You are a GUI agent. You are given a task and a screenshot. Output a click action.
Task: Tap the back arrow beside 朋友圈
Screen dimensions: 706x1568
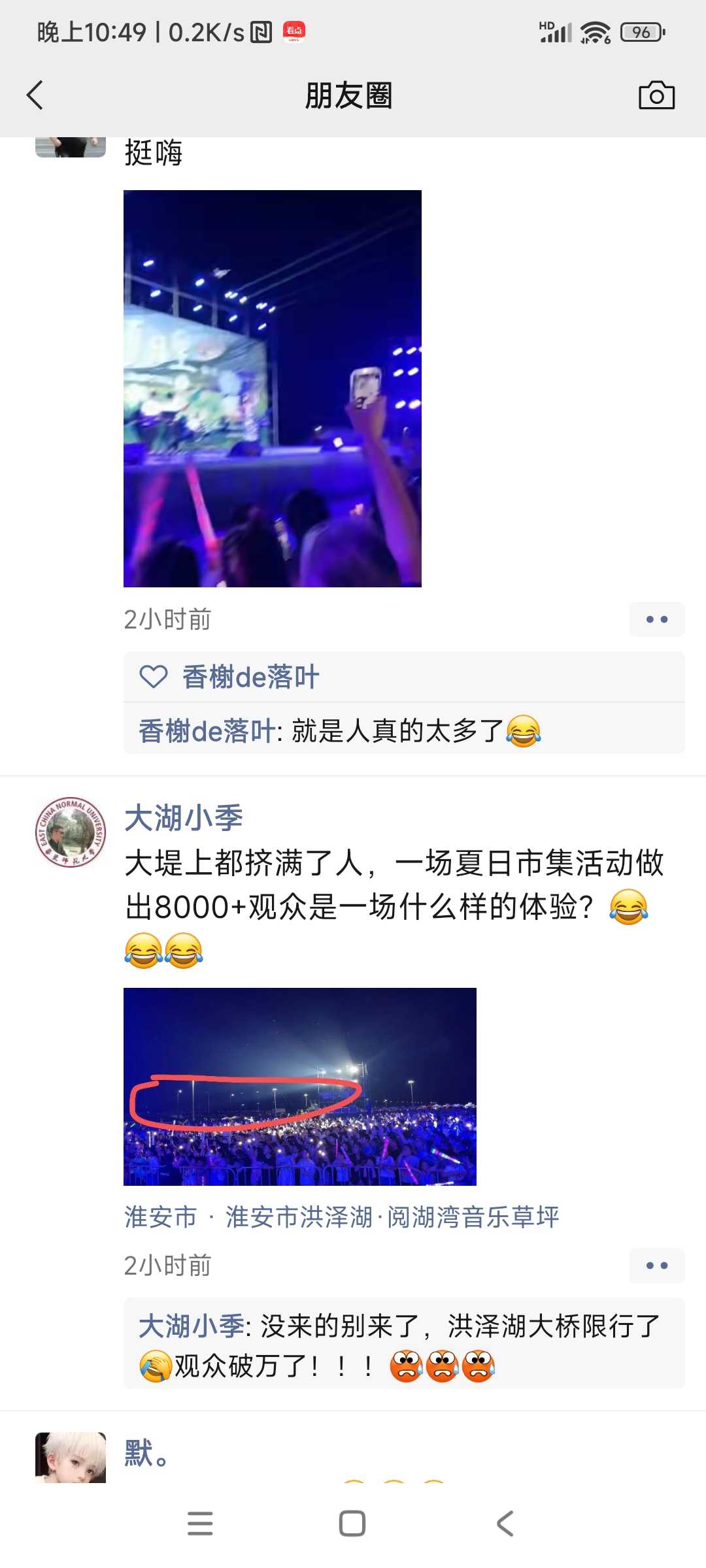35,95
